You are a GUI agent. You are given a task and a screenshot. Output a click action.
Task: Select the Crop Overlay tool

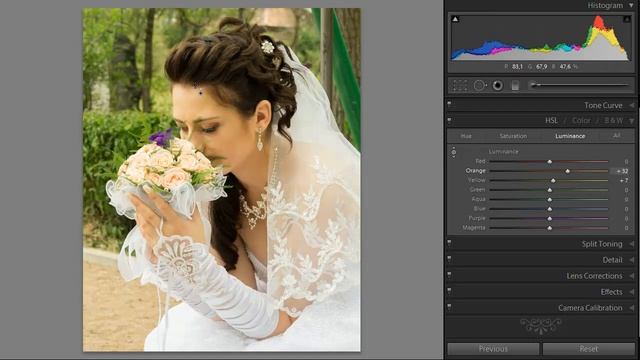click(x=459, y=85)
